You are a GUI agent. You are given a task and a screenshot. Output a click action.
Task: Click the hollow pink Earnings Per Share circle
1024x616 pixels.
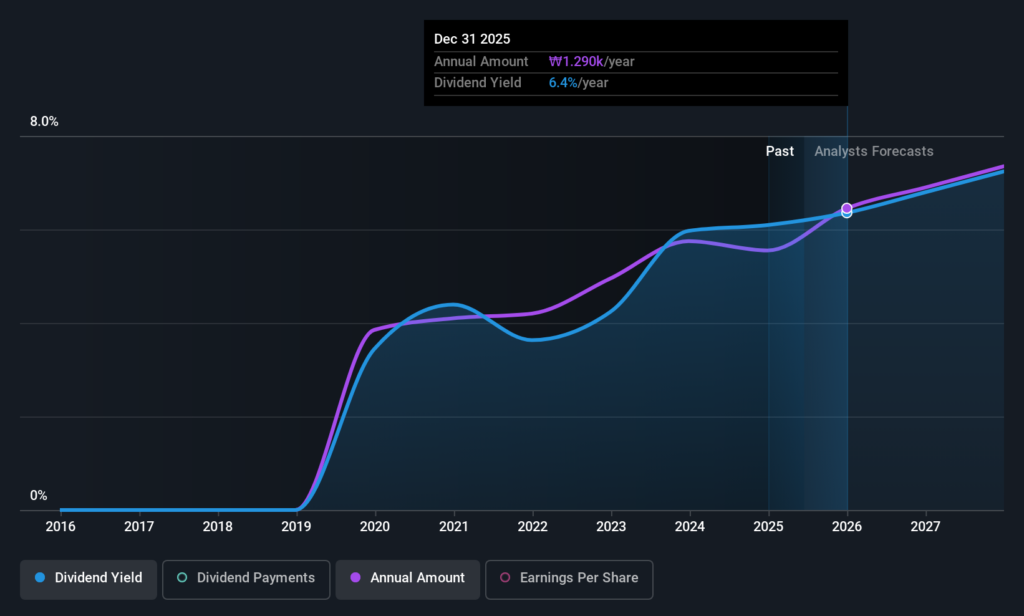(505, 577)
